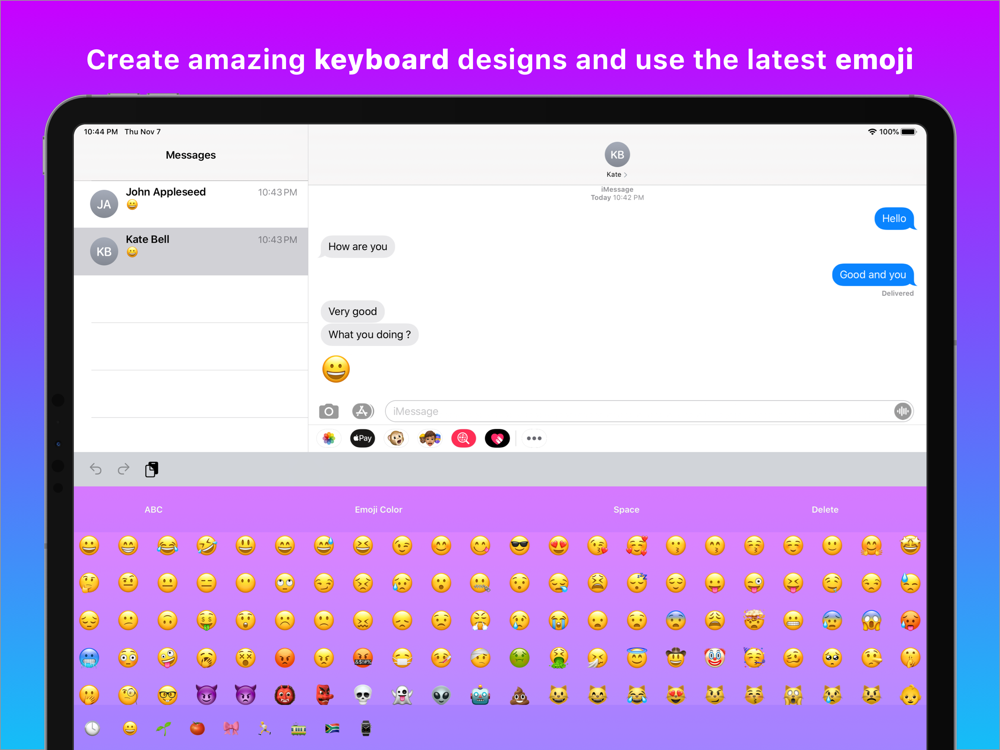The width and height of the screenshot is (1000, 750).
Task: Insert the halo angel face emoji
Action: click(x=636, y=658)
